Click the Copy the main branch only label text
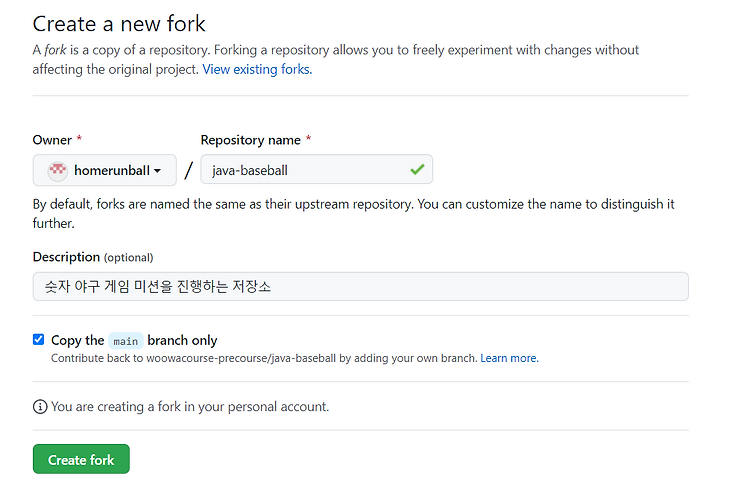The image size is (750, 502). pos(134,340)
